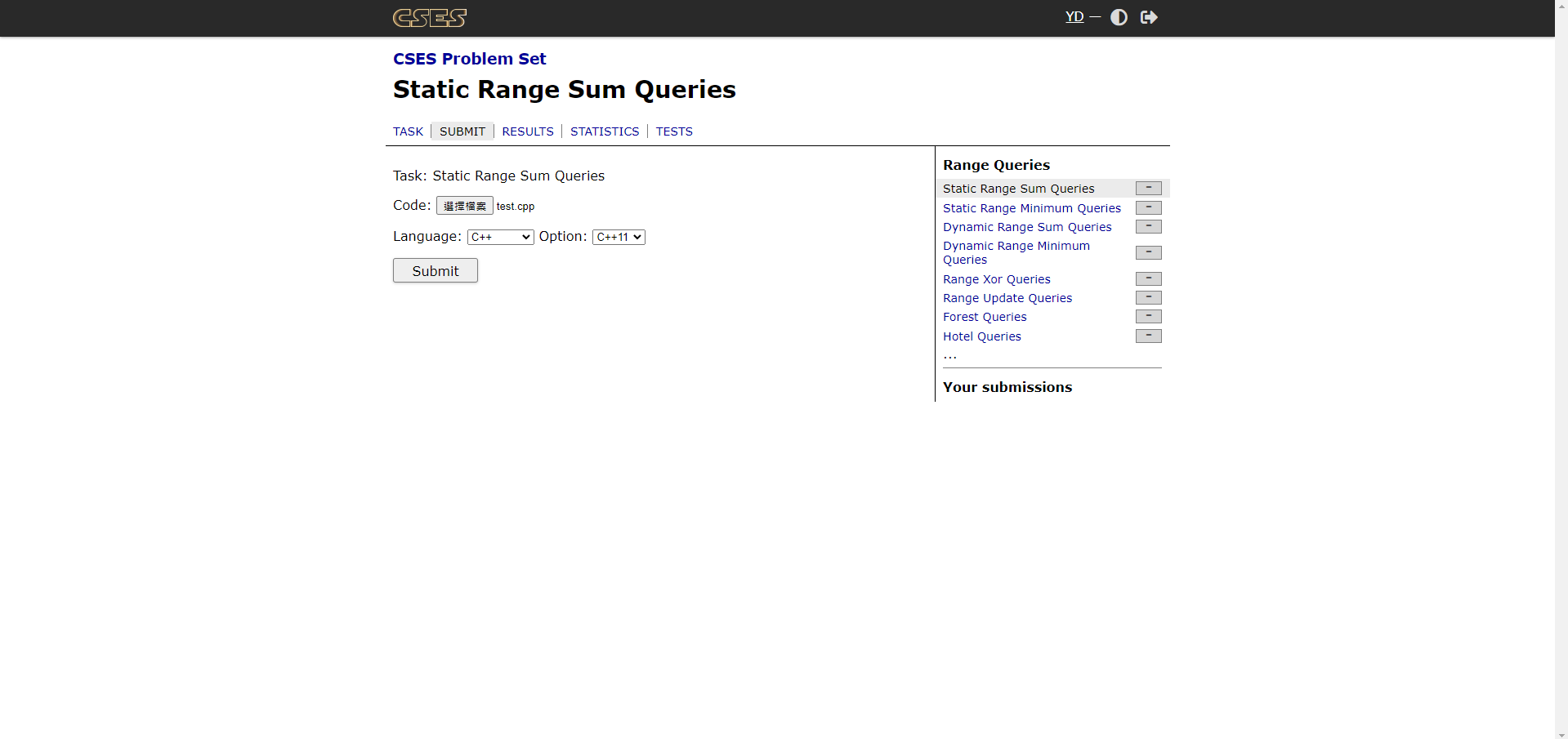
Task: Expand the ellipsis under Hotel Queries
Action: [x=949, y=356]
